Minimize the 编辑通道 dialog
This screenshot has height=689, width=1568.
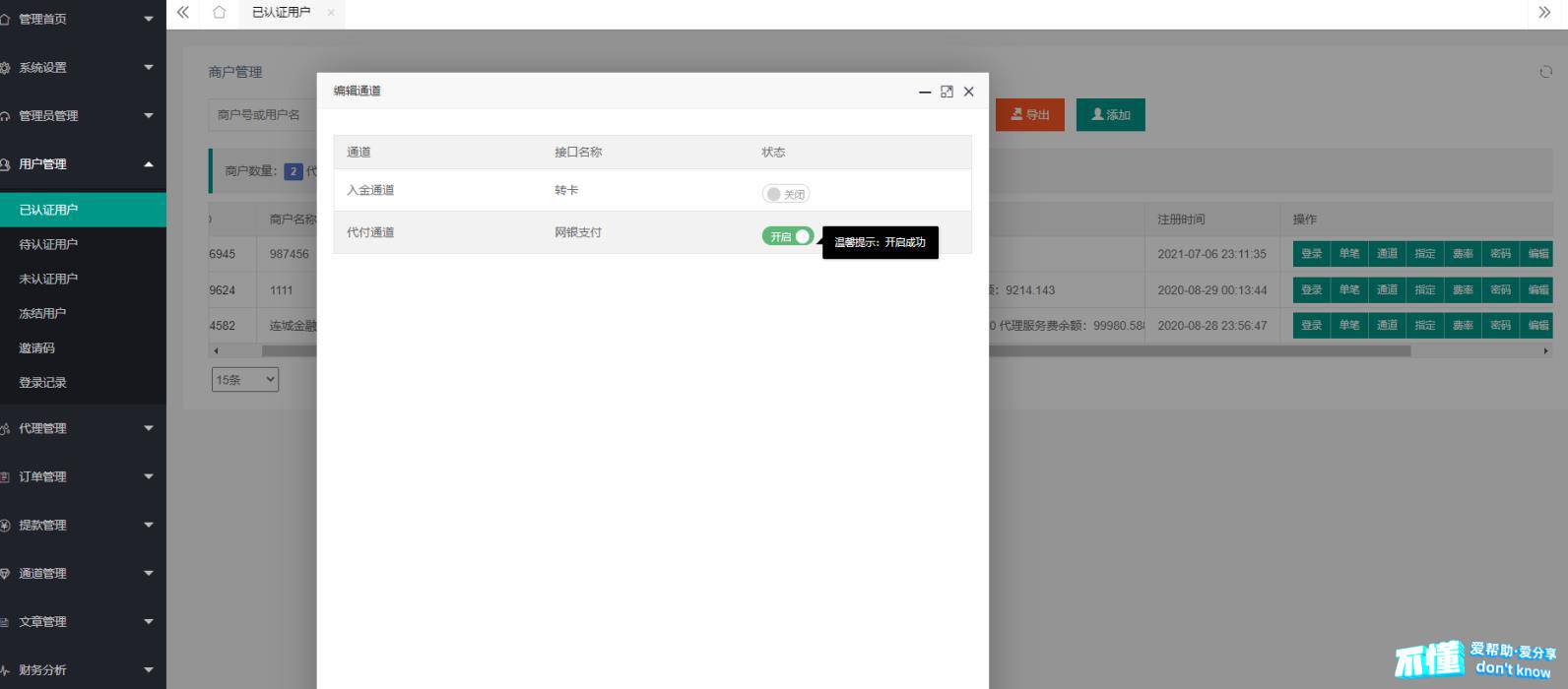925,92
